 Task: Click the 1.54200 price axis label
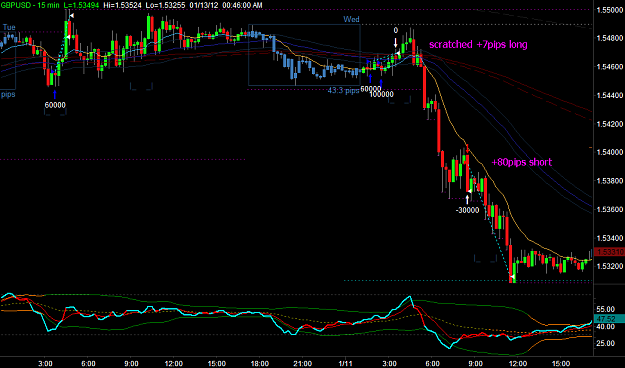point(610,124)
